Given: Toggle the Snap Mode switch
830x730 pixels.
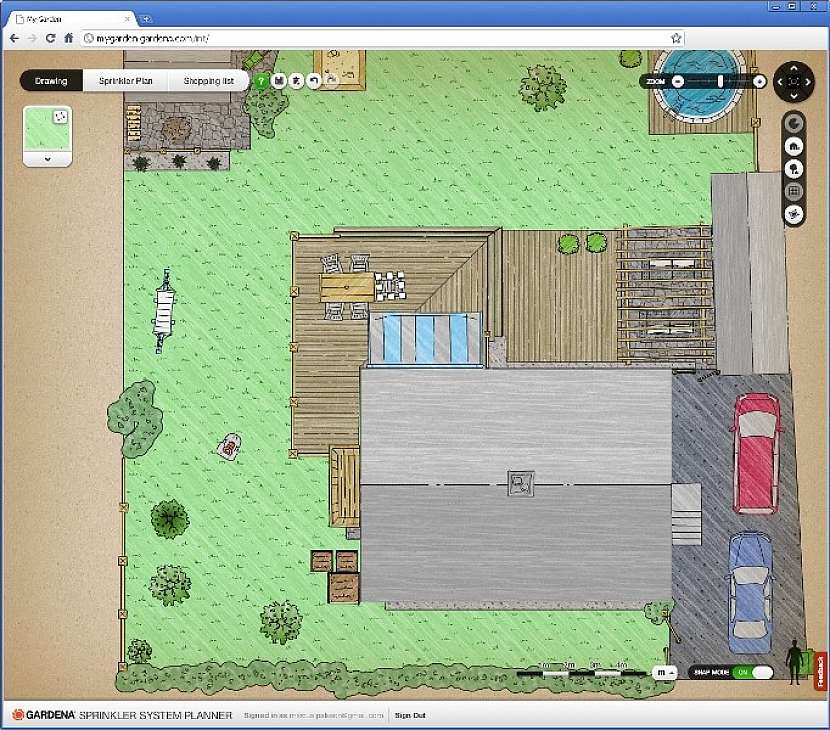Looking at the screenshot, I should pyautogui.click(x=752, y=672).
